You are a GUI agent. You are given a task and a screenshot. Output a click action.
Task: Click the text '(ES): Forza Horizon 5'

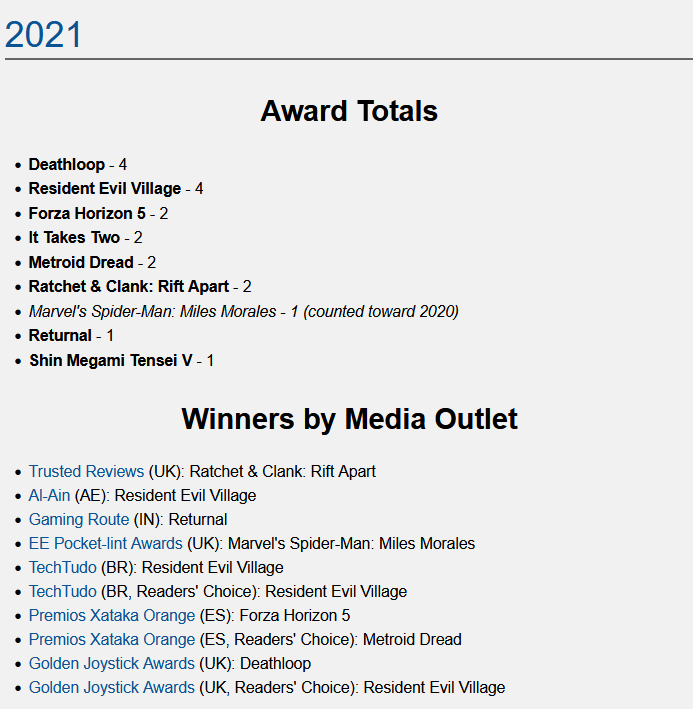[275, 615]
